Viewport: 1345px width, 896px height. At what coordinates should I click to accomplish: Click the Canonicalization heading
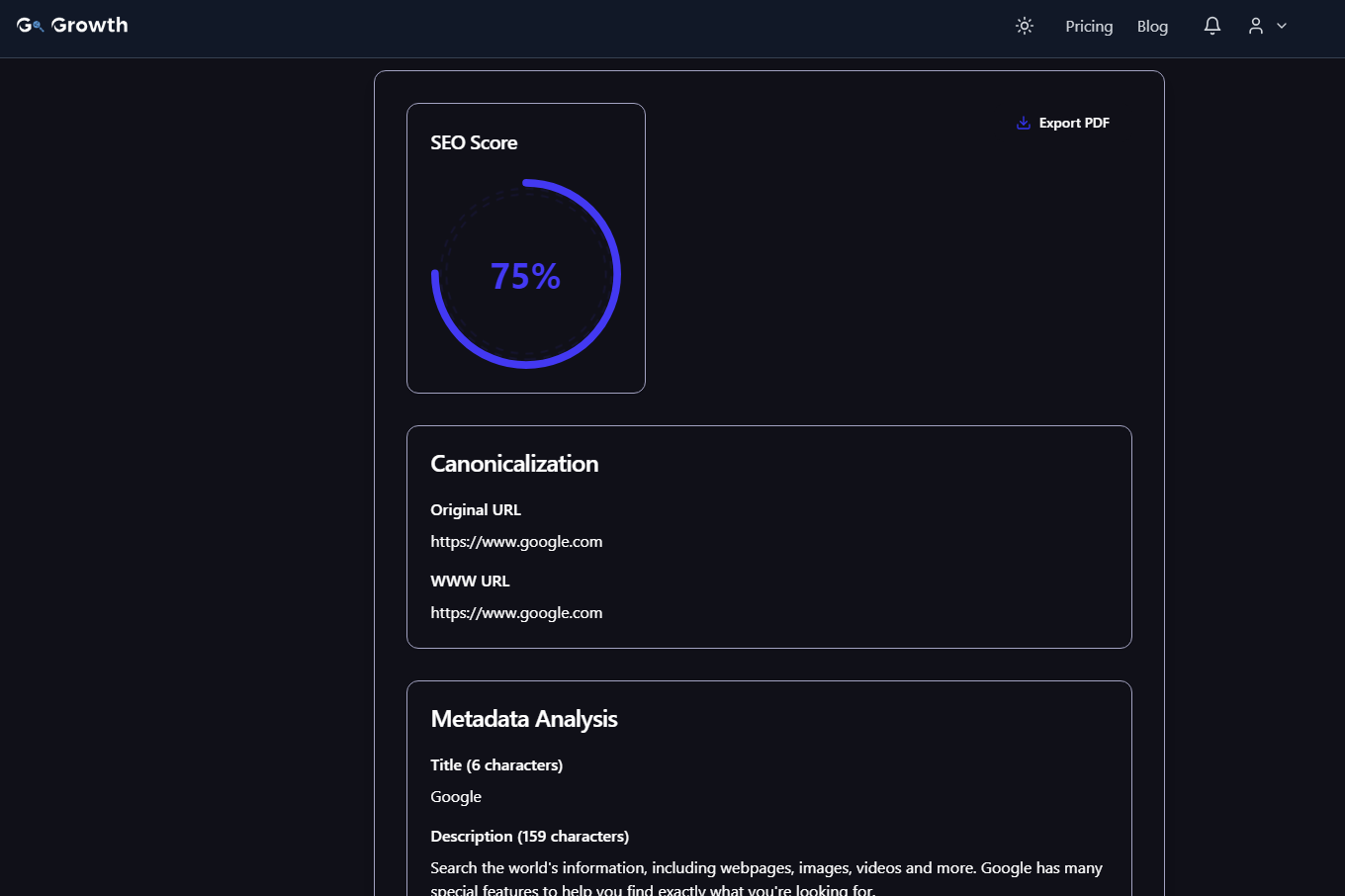tap(514, 464)
